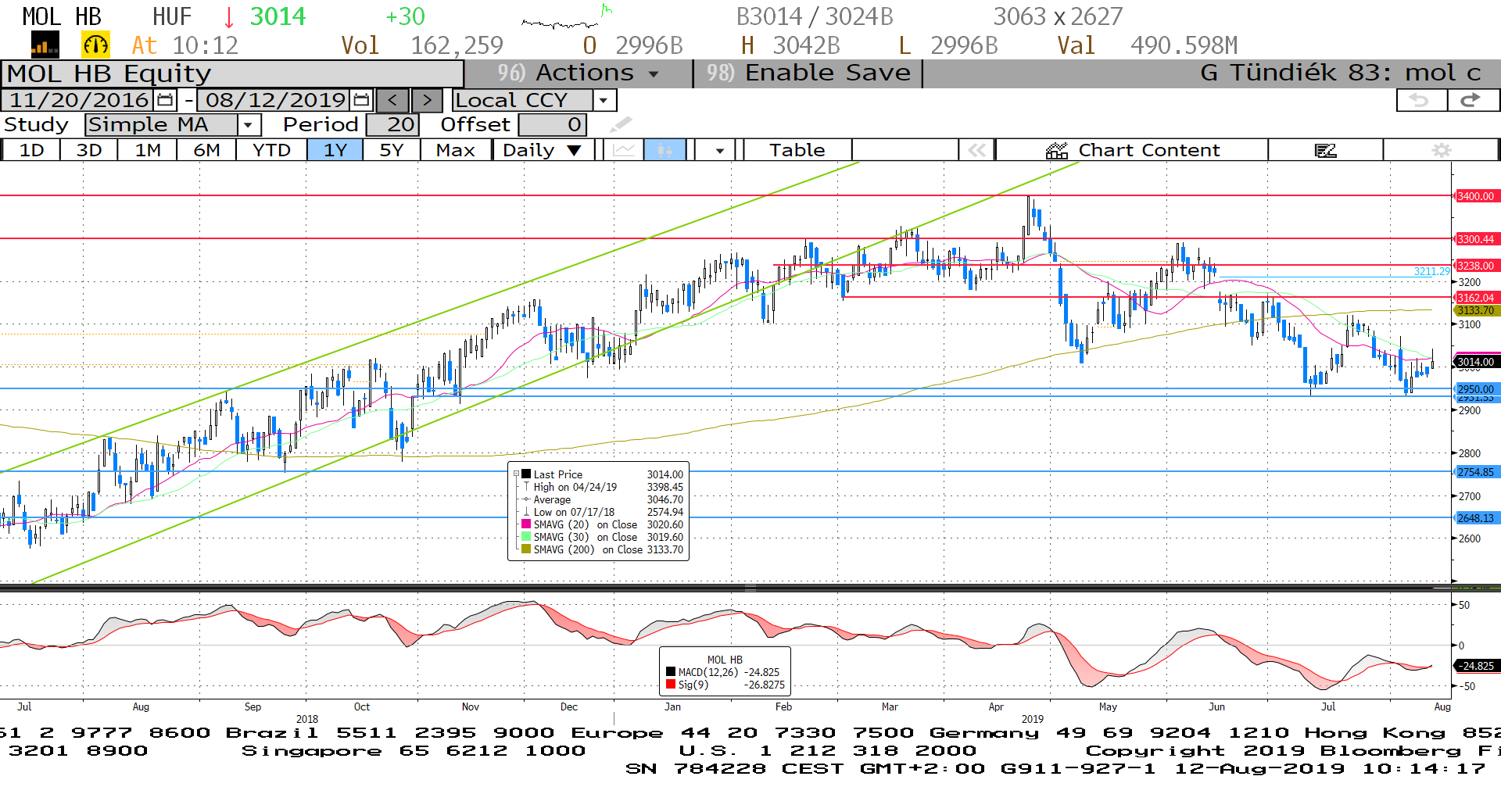The height and width of the screenshot is (812, 1501).
Task: Click the SMAVG (30) green color swatch
Action: point(527,537)
